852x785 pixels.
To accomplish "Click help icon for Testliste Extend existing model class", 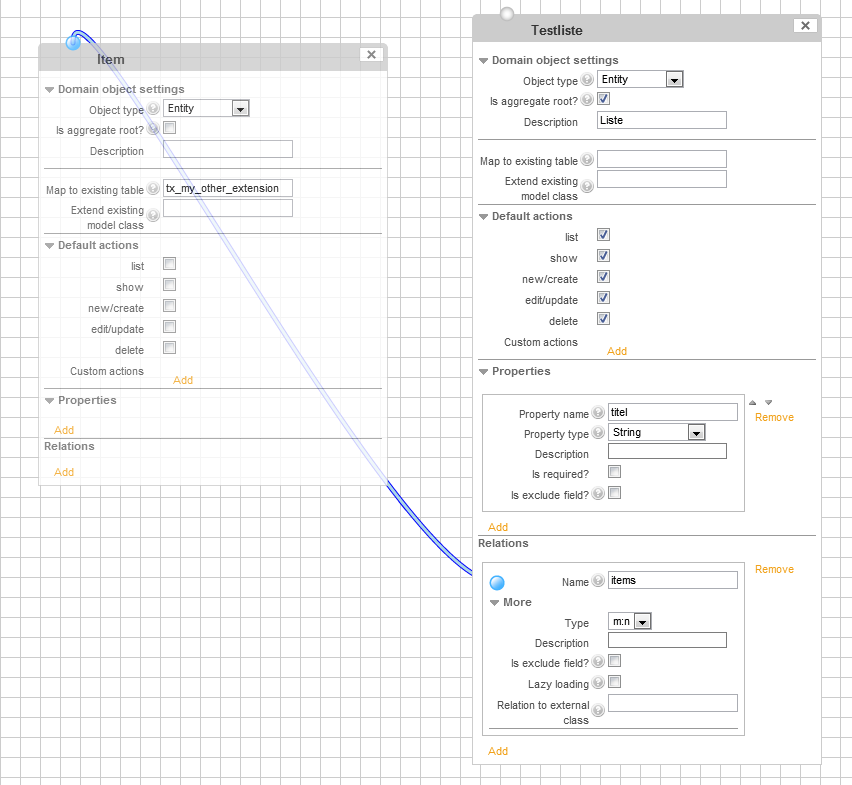I will 587,187.
